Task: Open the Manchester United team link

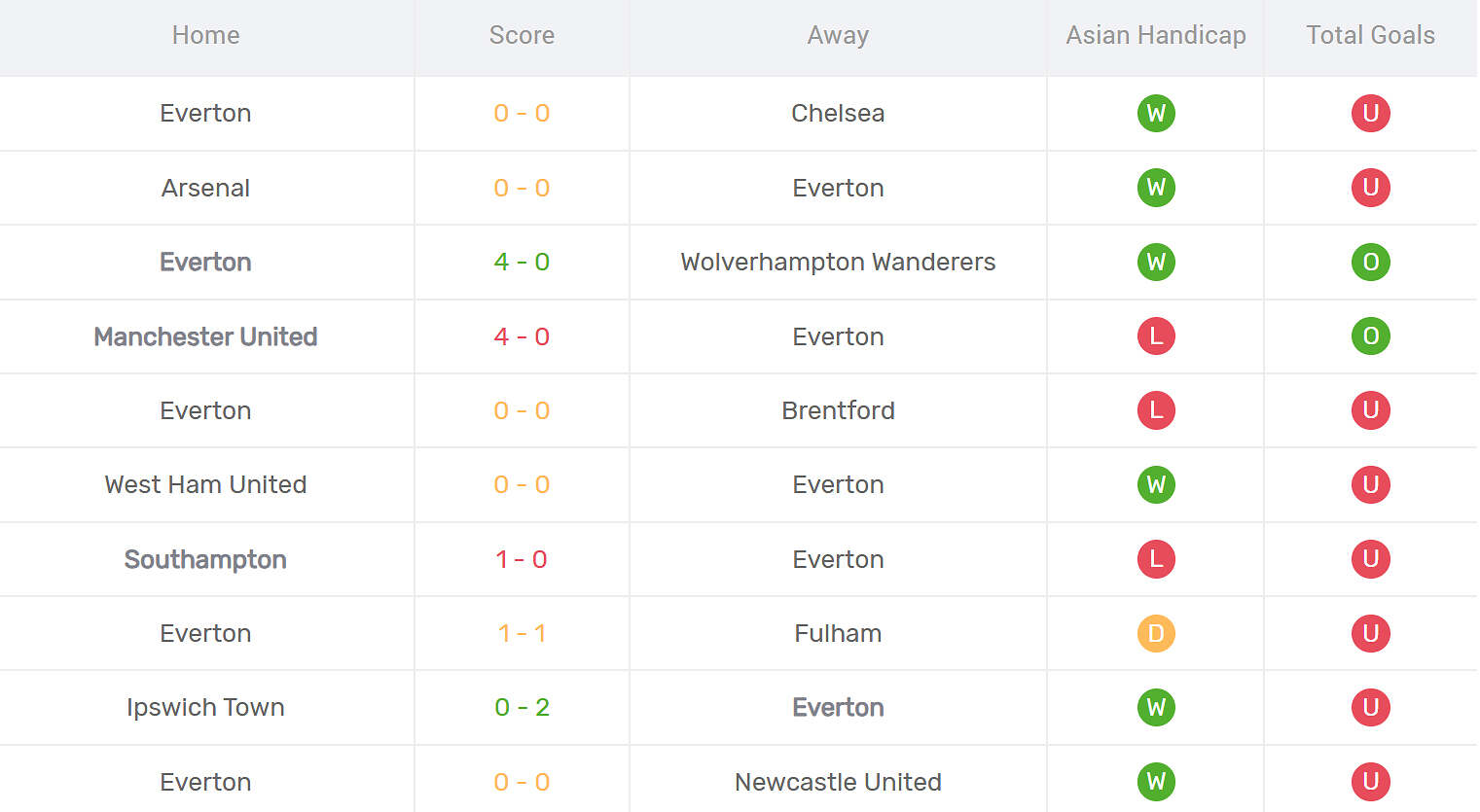Action: click(205, 336)
